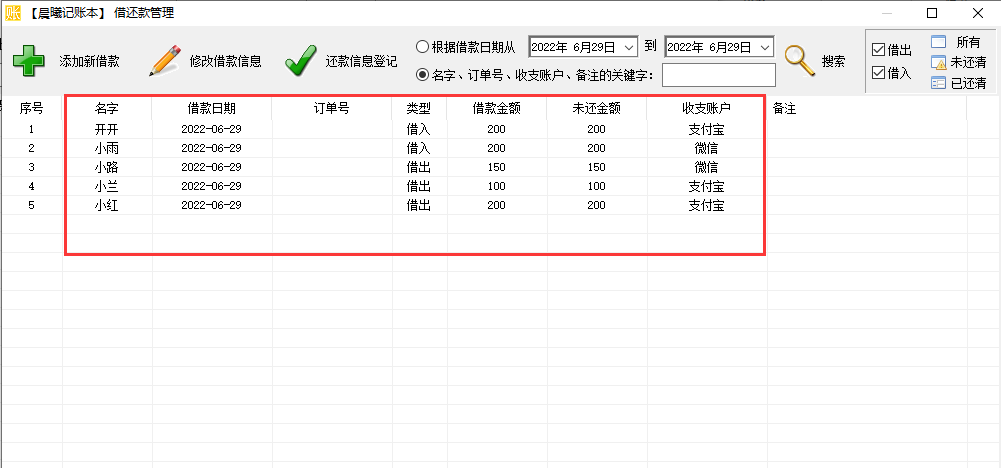Click 借出 type in 小红's row

419,206
